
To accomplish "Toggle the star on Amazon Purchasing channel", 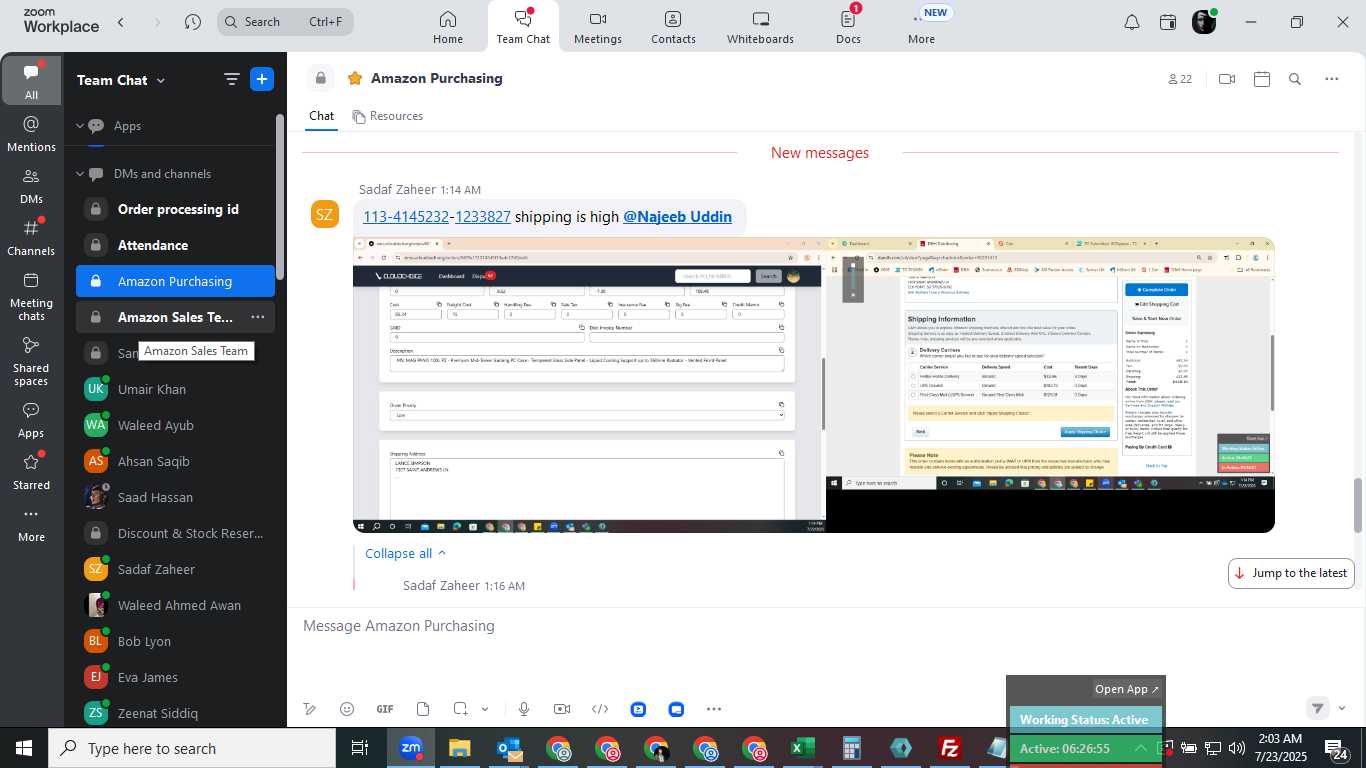I will coord(354,78).
